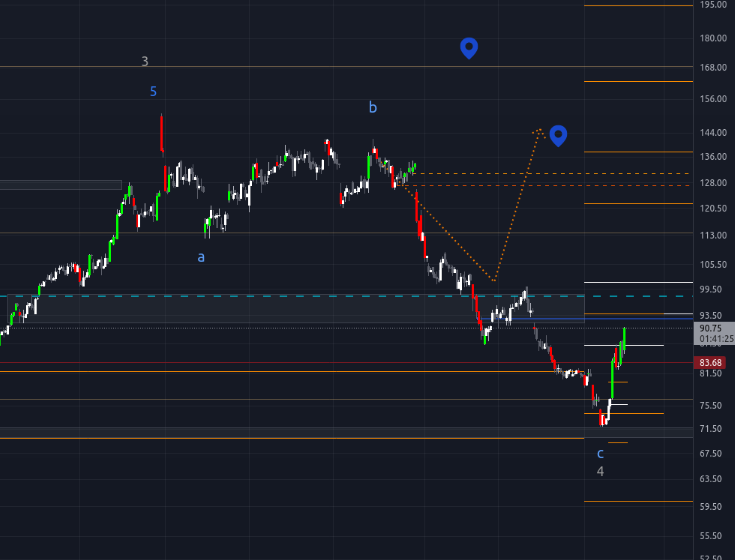The width and height of the screenshot is (735, 560).
Task: Click the blue wave label "b"
Action: (372, 107)
